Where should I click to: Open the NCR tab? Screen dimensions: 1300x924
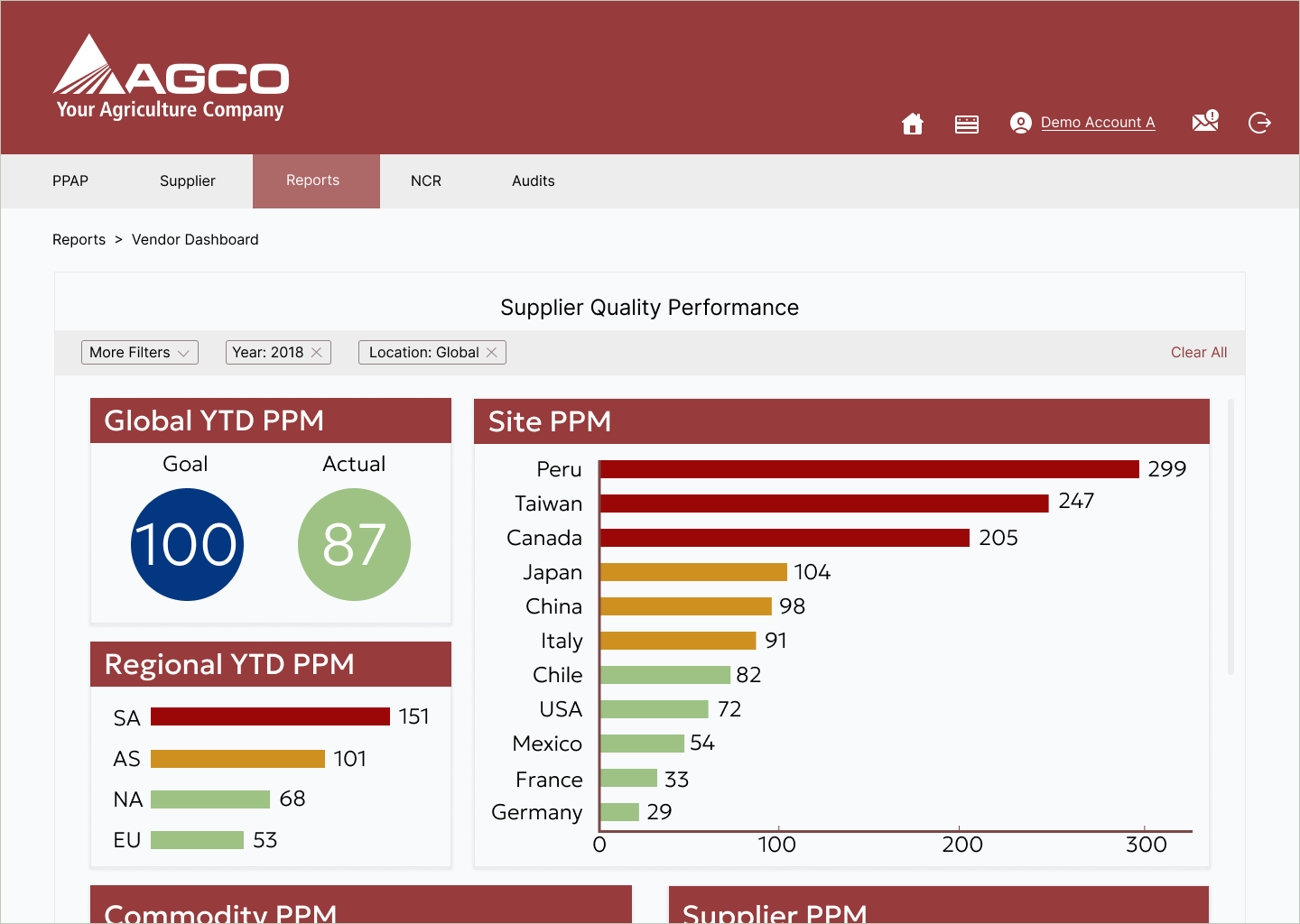[x=426, y=181]
